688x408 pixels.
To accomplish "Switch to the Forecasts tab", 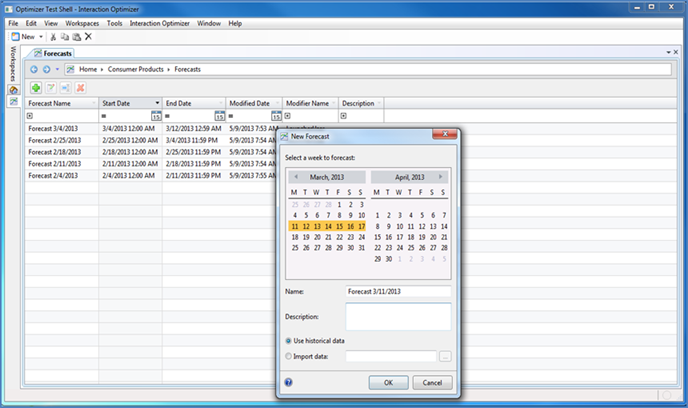I will tap(56, 52).
